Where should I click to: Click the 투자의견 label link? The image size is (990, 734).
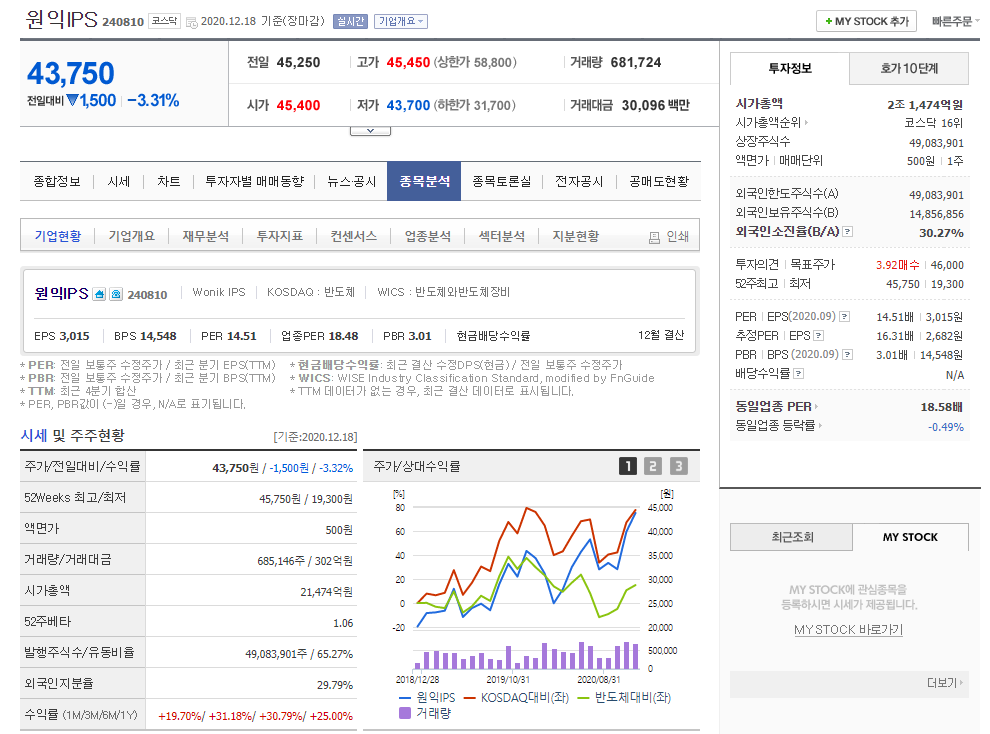pyautogui.click(x=757, y=264)
